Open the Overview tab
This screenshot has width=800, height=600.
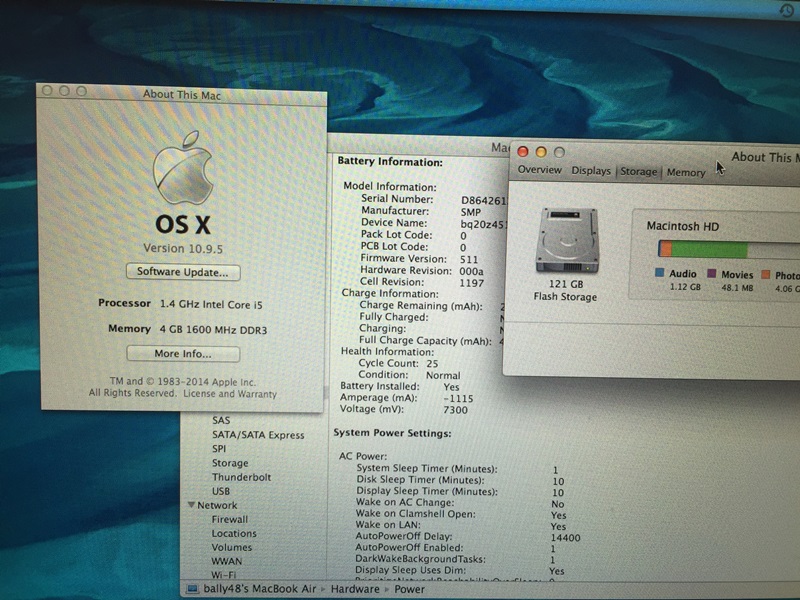click(539, 169)
